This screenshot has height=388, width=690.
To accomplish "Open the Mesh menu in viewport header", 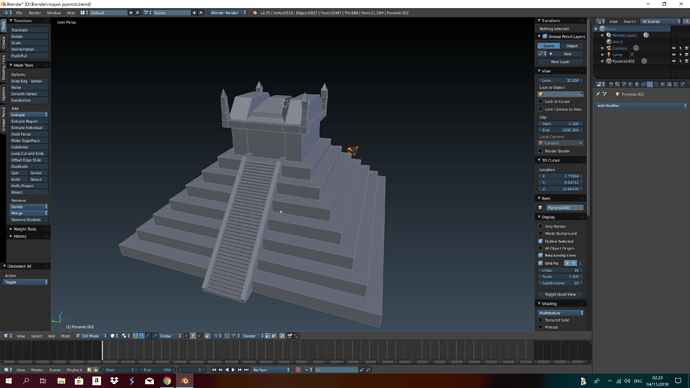I will click(x=65, y=336).
